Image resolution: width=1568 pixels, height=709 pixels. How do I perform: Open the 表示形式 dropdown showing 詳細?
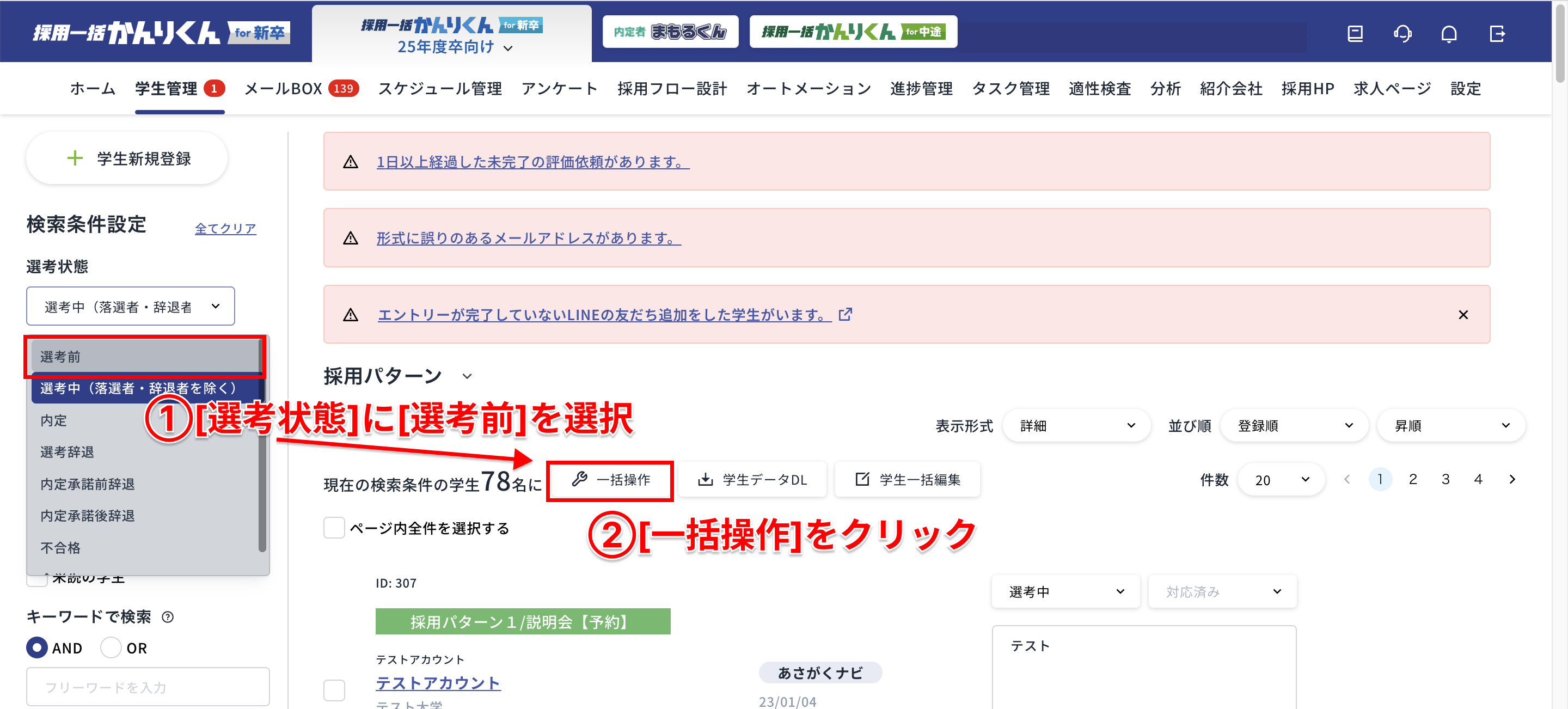[1076, 425]
